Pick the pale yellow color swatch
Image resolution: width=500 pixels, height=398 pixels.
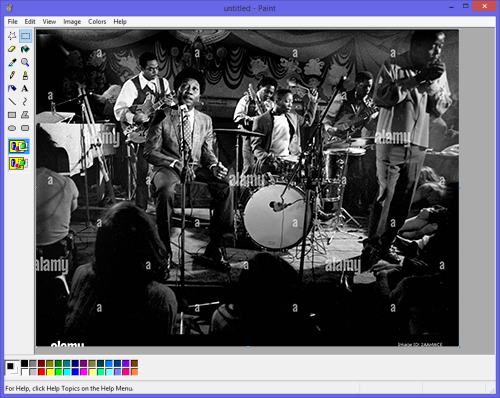tap(92, 372)
